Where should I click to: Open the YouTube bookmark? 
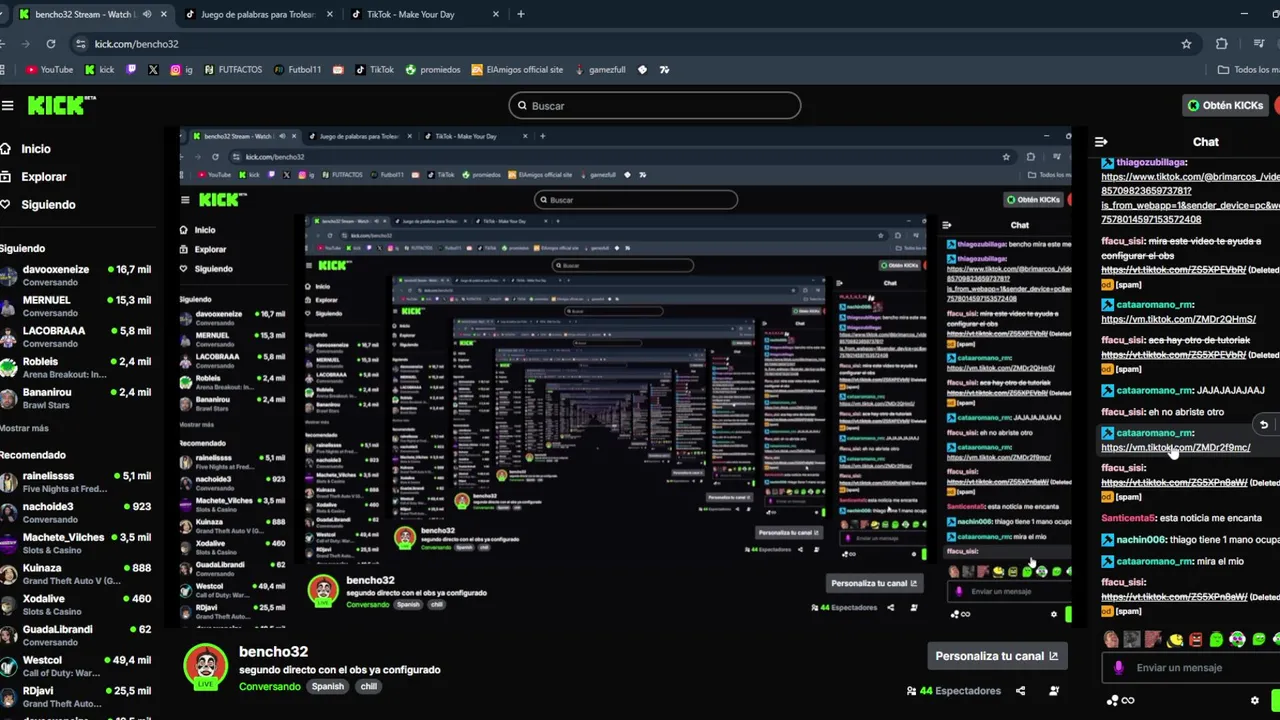coord(49,70)
